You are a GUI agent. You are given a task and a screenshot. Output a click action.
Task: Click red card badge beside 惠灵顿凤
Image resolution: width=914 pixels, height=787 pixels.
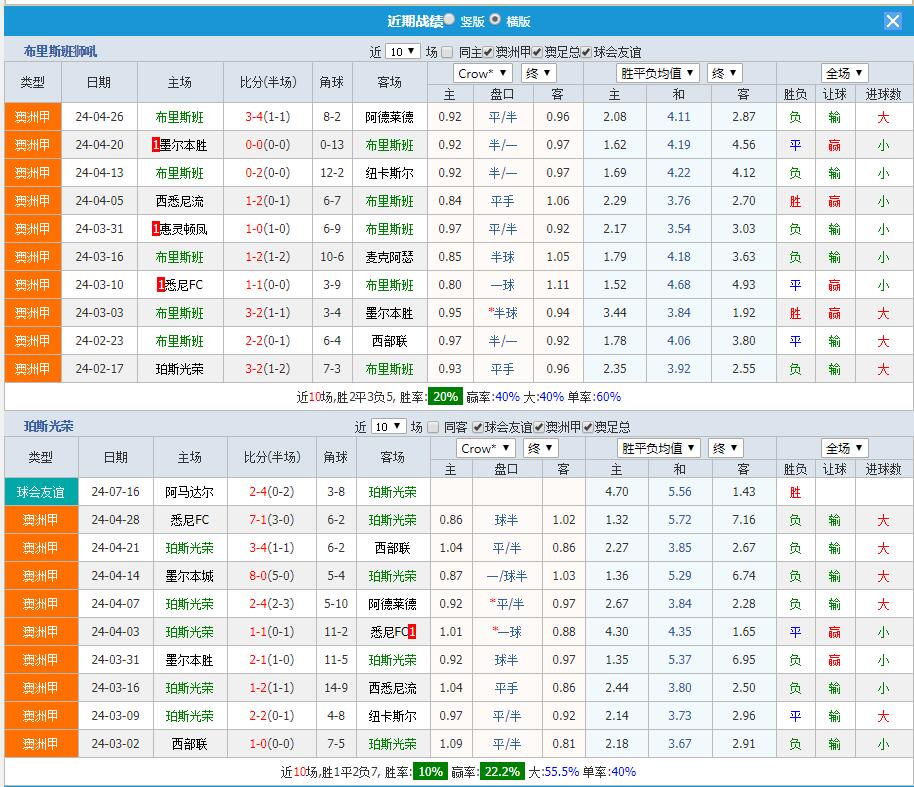(x=156, y=229)
